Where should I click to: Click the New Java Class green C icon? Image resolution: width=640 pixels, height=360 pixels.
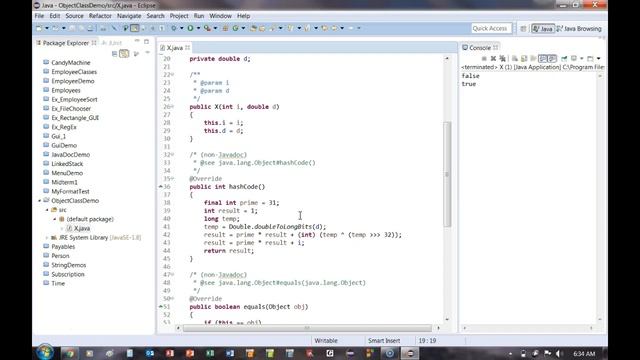[236, 28]
